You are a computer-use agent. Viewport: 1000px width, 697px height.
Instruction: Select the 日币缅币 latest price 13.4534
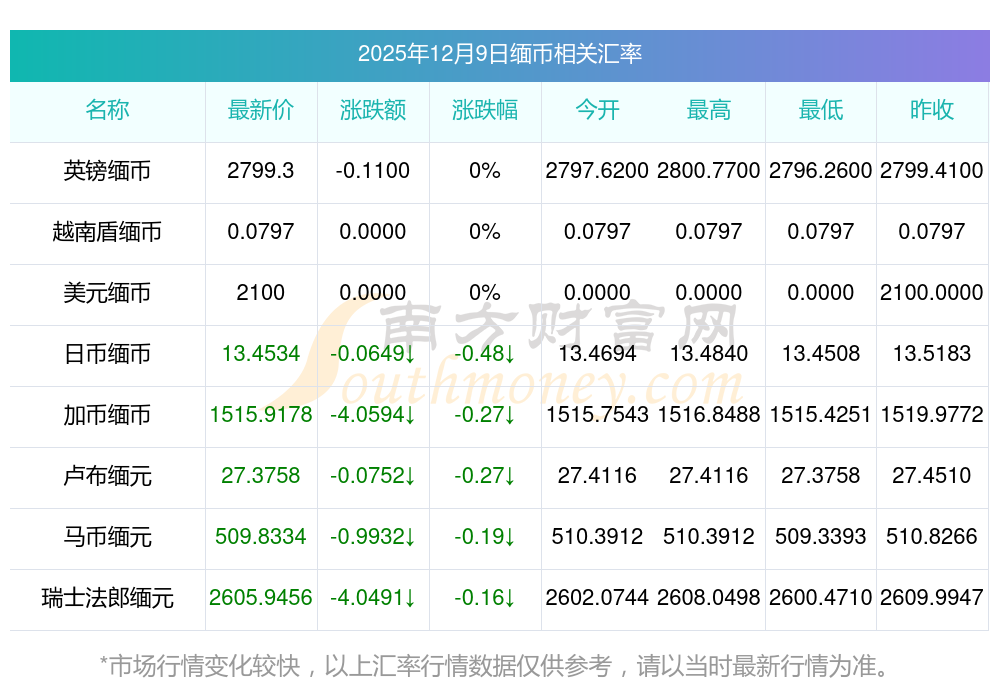261,354
